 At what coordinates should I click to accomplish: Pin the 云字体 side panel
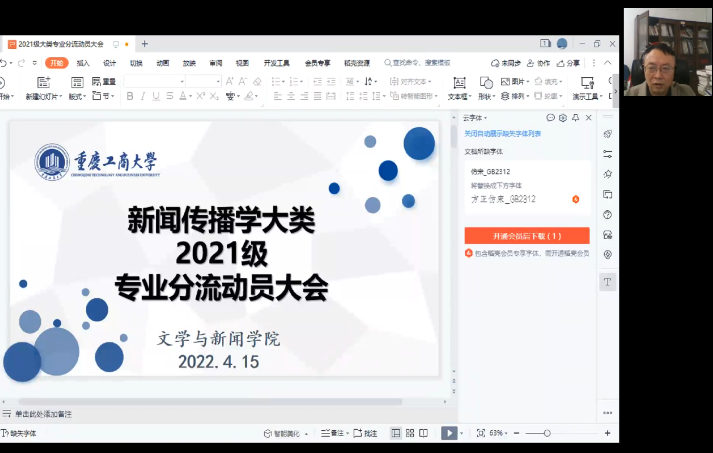pos(576,118)
